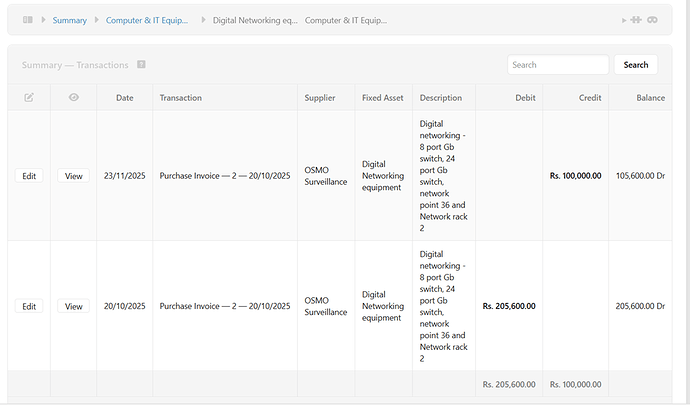Click the puzzle-piece icon in top-right bar
The width and height of the screenshot is (690, 405).
(635, 20)
